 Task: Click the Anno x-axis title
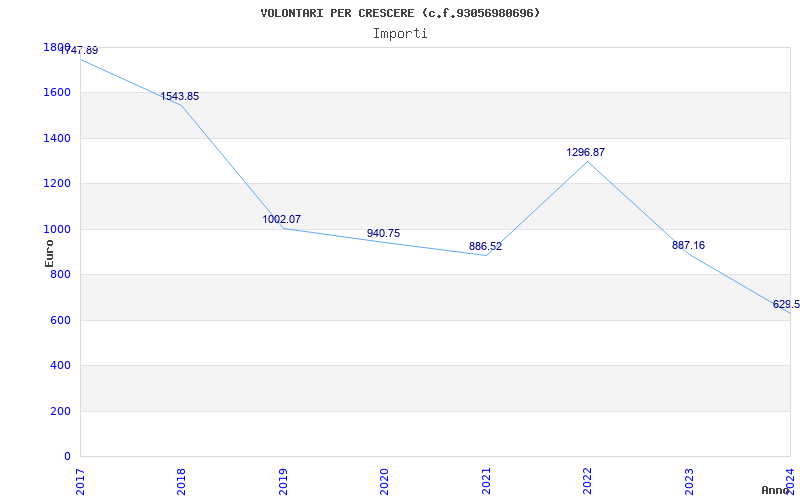pos(775,490)
